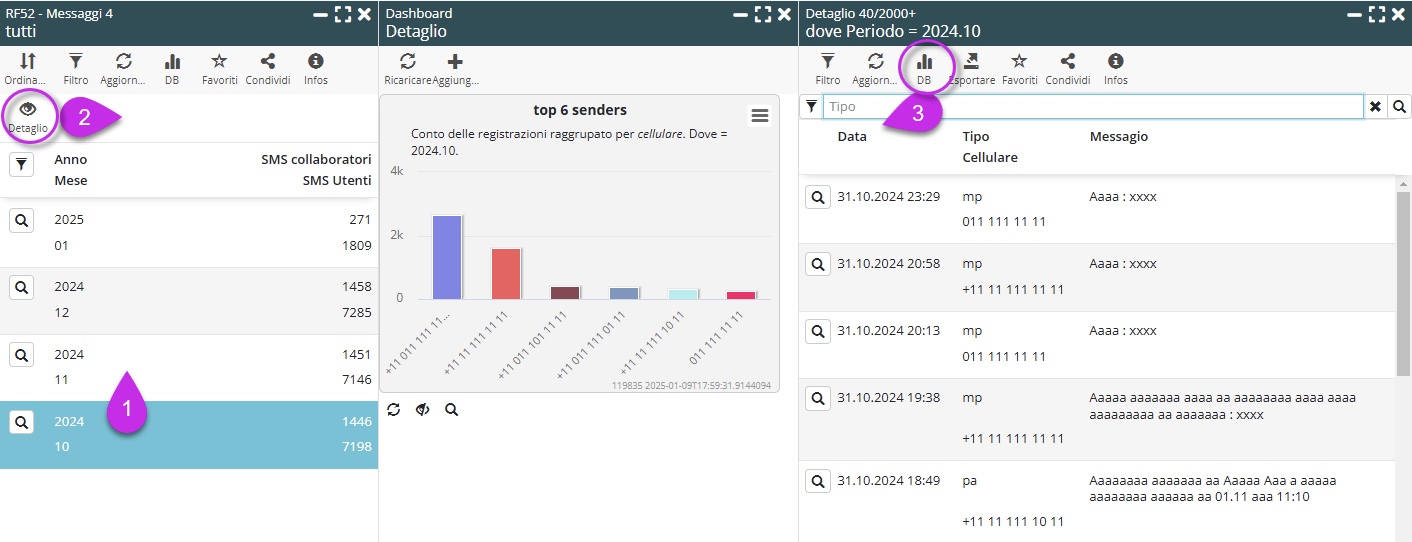Click Ricaricare on the Dashboard

(x=407, y=68)
